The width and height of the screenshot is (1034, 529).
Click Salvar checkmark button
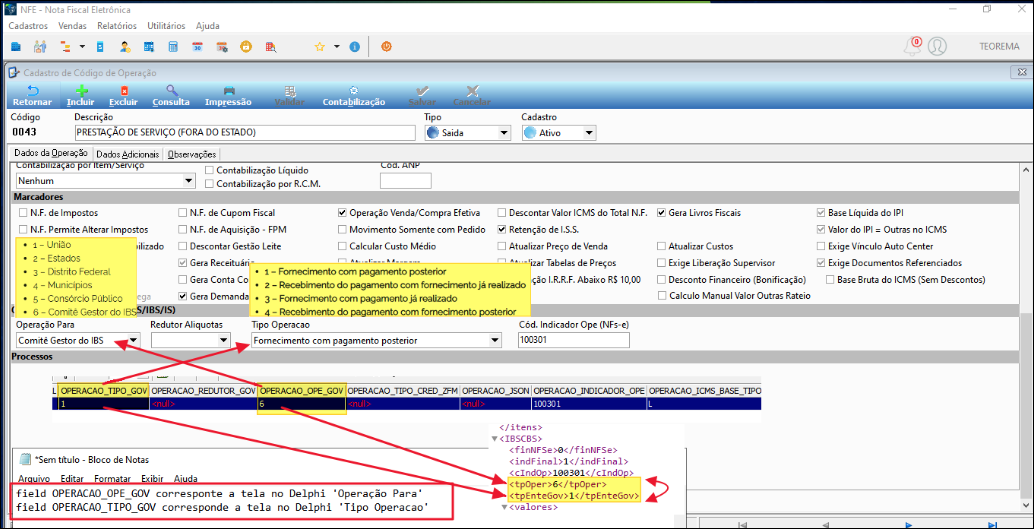pos(422,96)
